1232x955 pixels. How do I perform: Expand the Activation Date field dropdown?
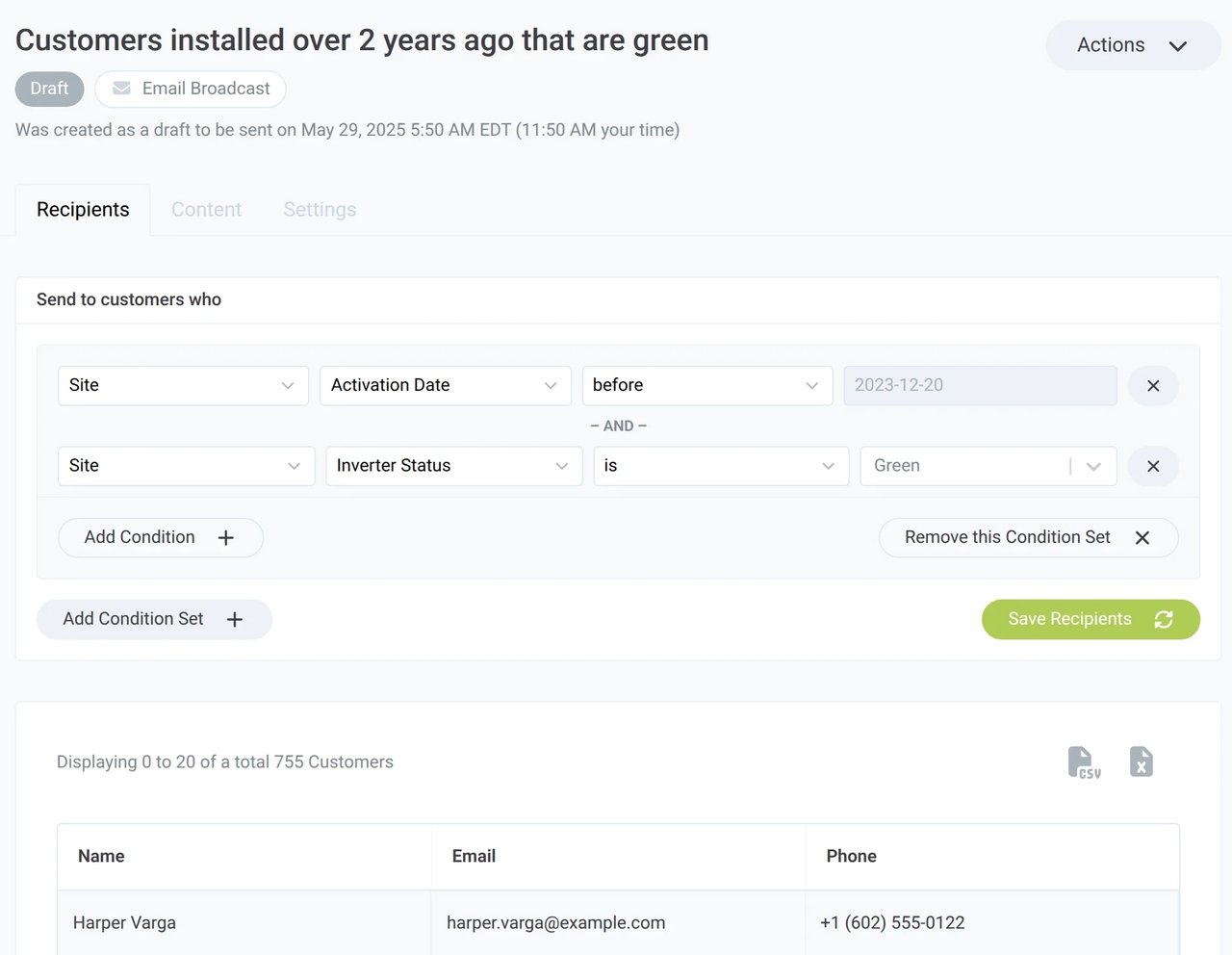[445, 385]
